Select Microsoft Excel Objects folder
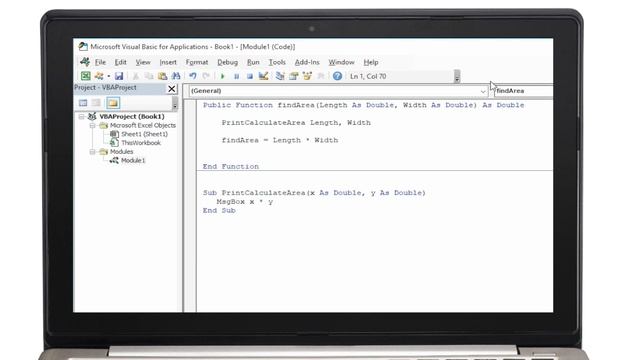This screenshot has height=360, width=640. click(x=142, y=125)
